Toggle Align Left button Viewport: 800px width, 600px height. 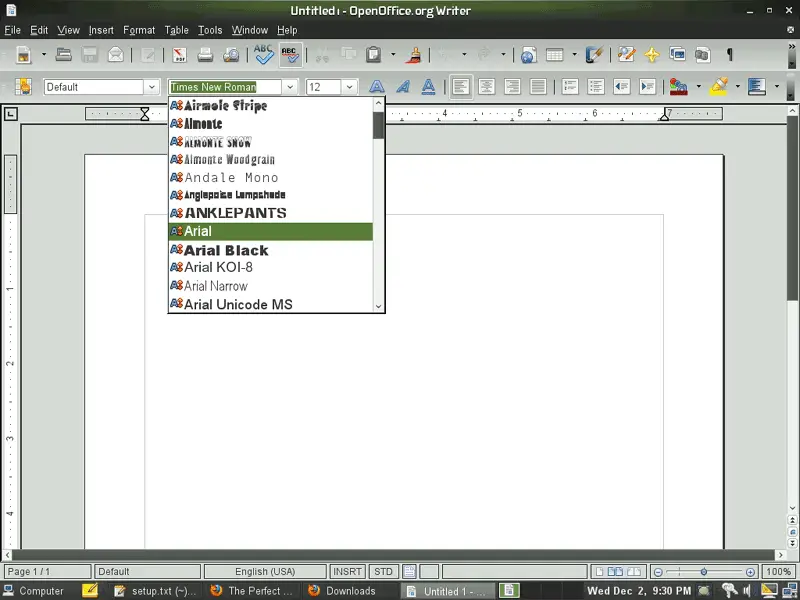(461, 87)
